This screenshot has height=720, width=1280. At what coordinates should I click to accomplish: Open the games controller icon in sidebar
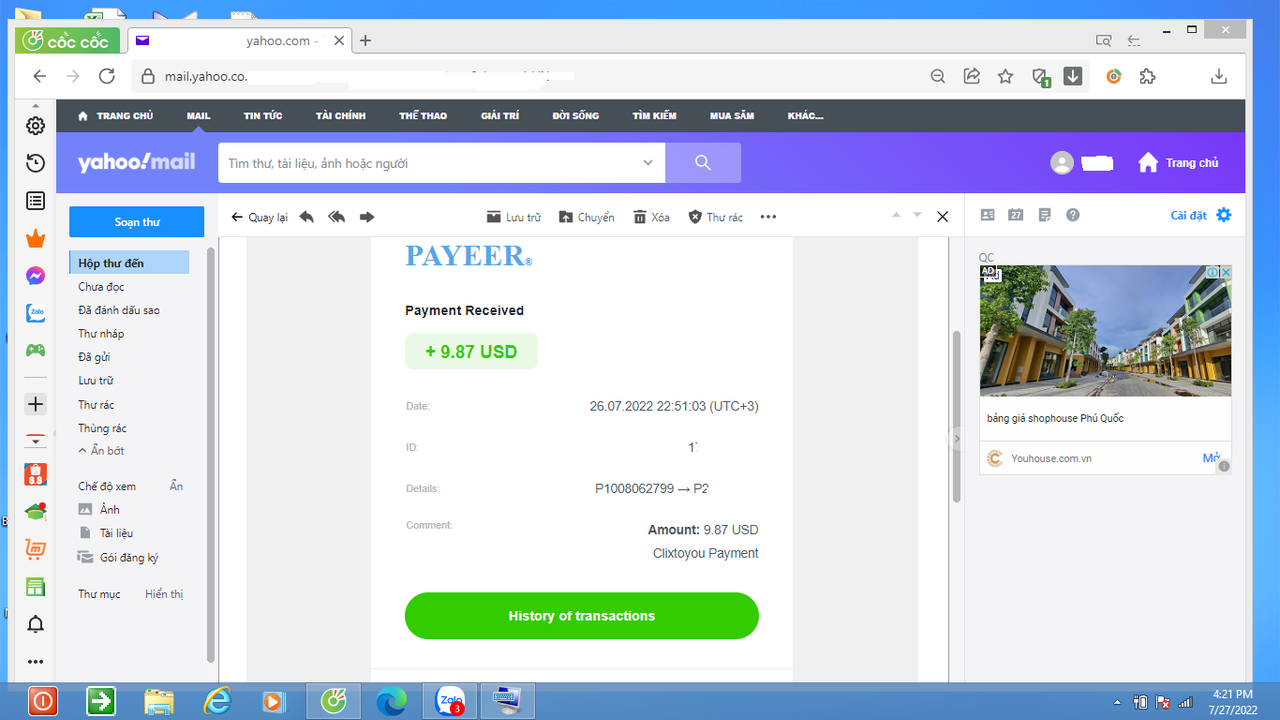coord(35,350)
